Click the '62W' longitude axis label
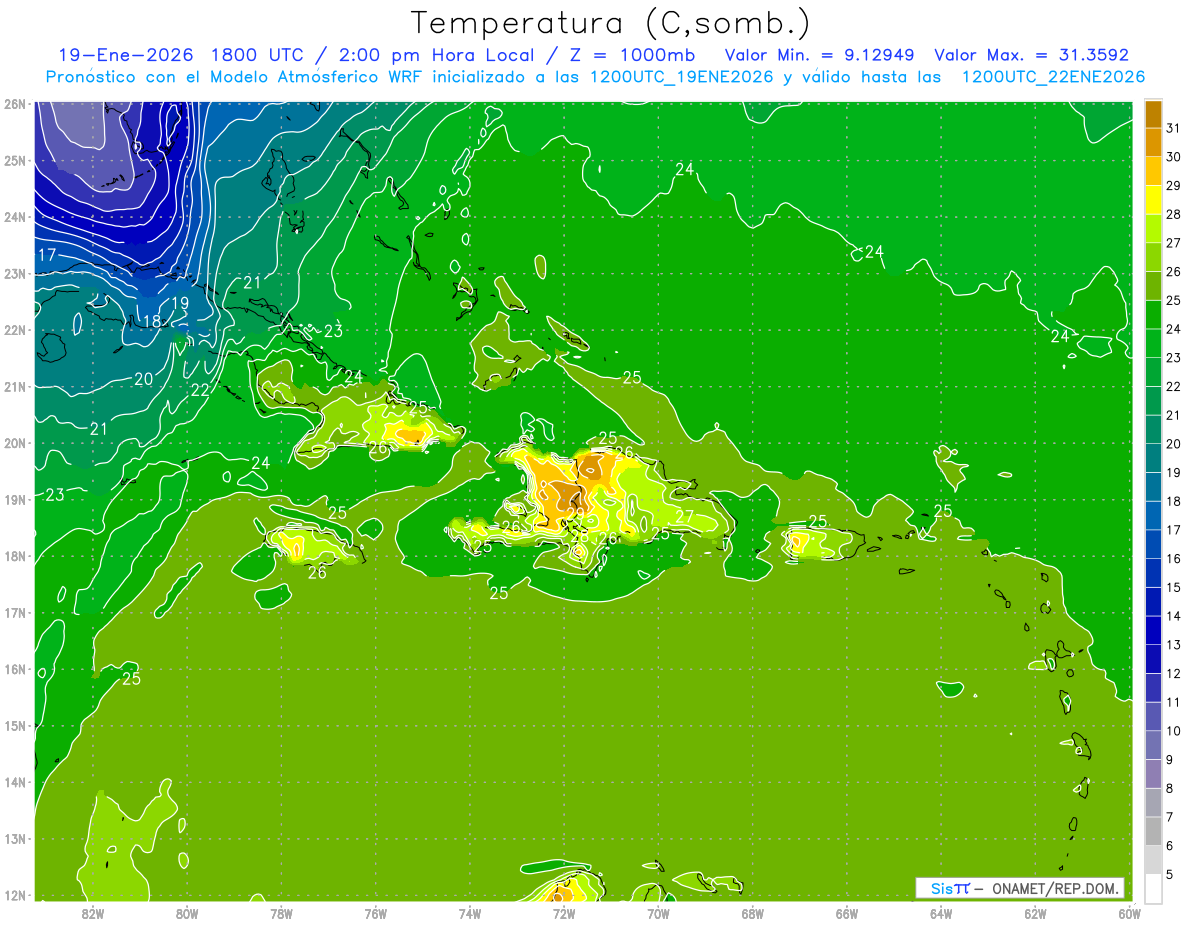Image resolution: width=1200 pixels, height=927 pixels. pos(1035,913)
